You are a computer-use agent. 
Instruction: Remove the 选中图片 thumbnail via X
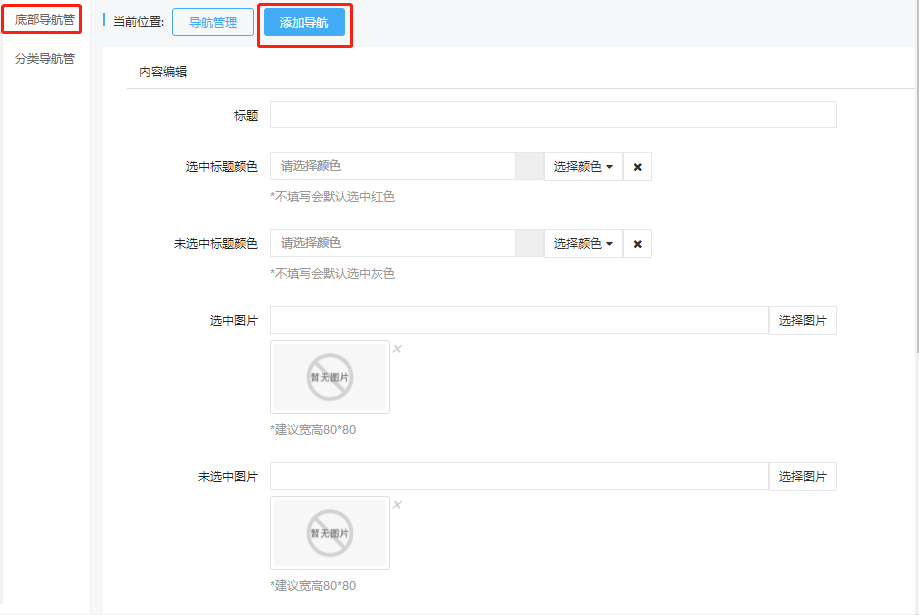pyautogui.click(x=397, y=348)
